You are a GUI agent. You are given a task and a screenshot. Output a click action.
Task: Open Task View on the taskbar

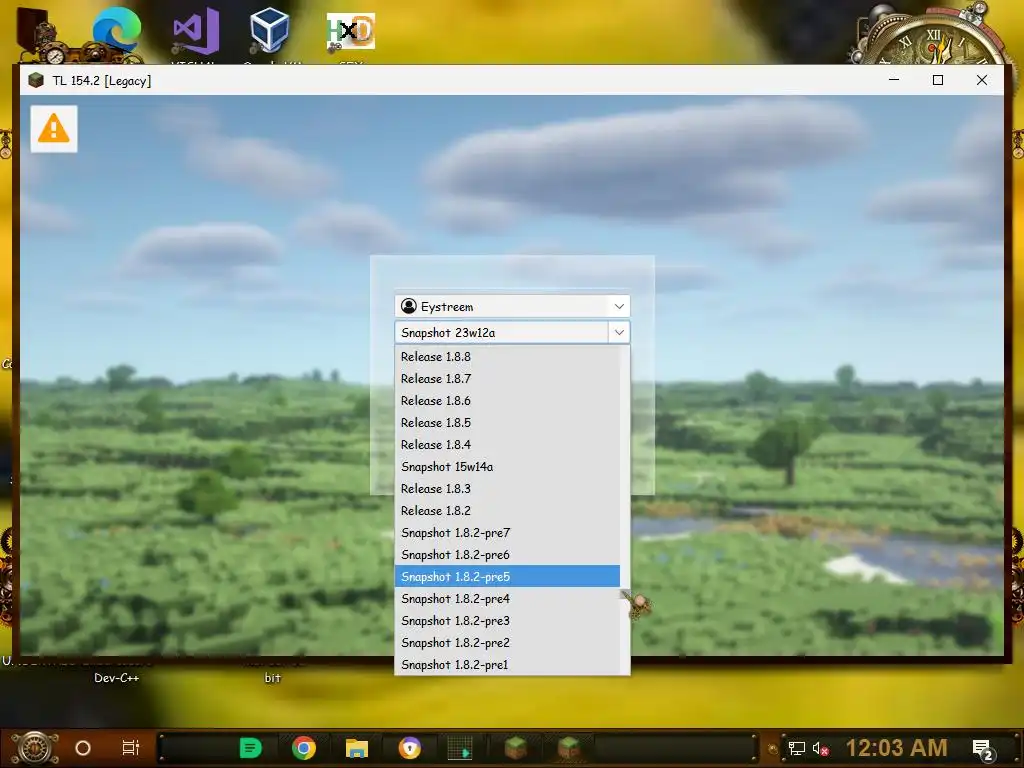(x=131, y=748)
